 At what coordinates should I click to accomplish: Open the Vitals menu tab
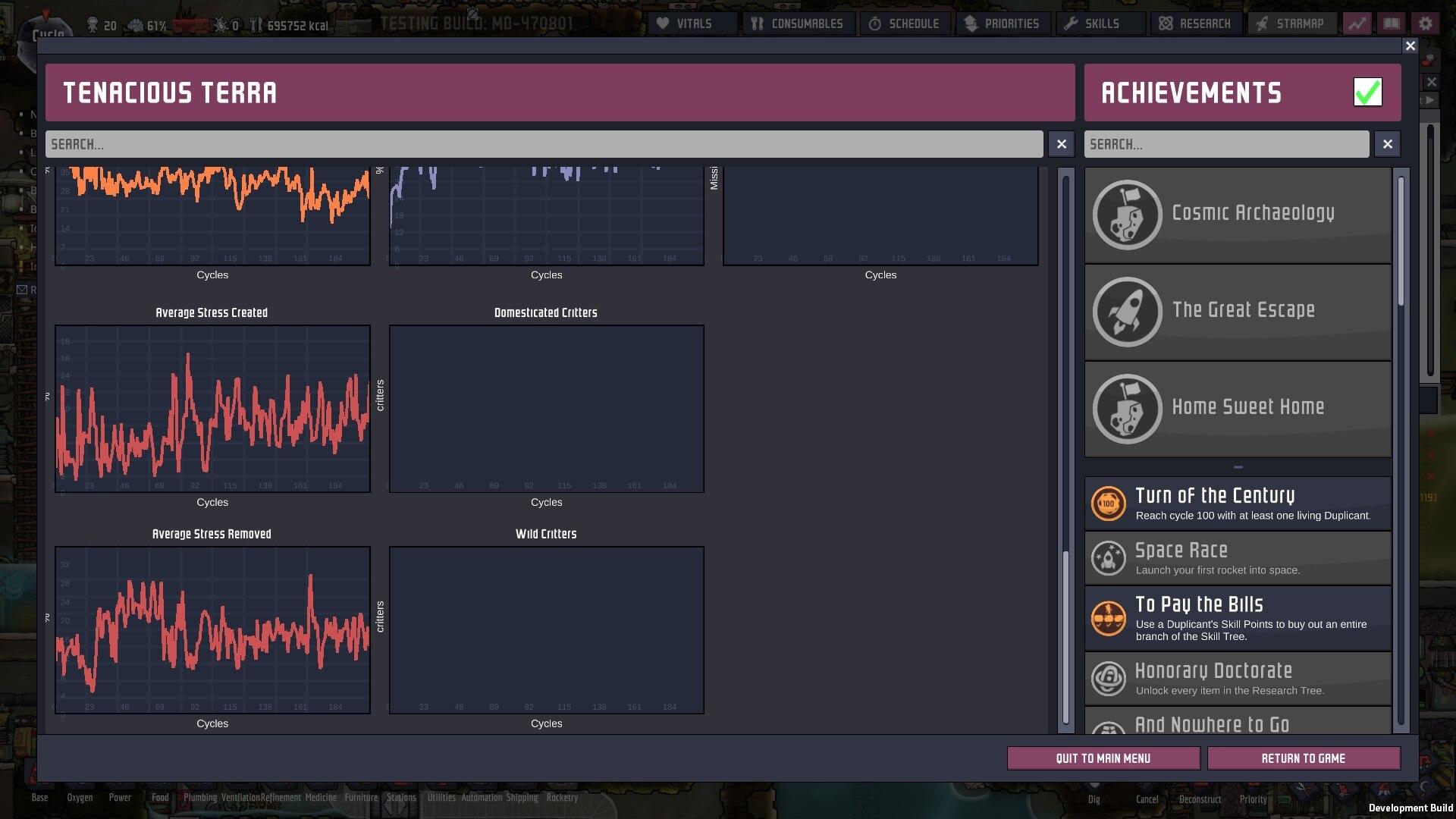pyautogui.click(x=693, y=24)
